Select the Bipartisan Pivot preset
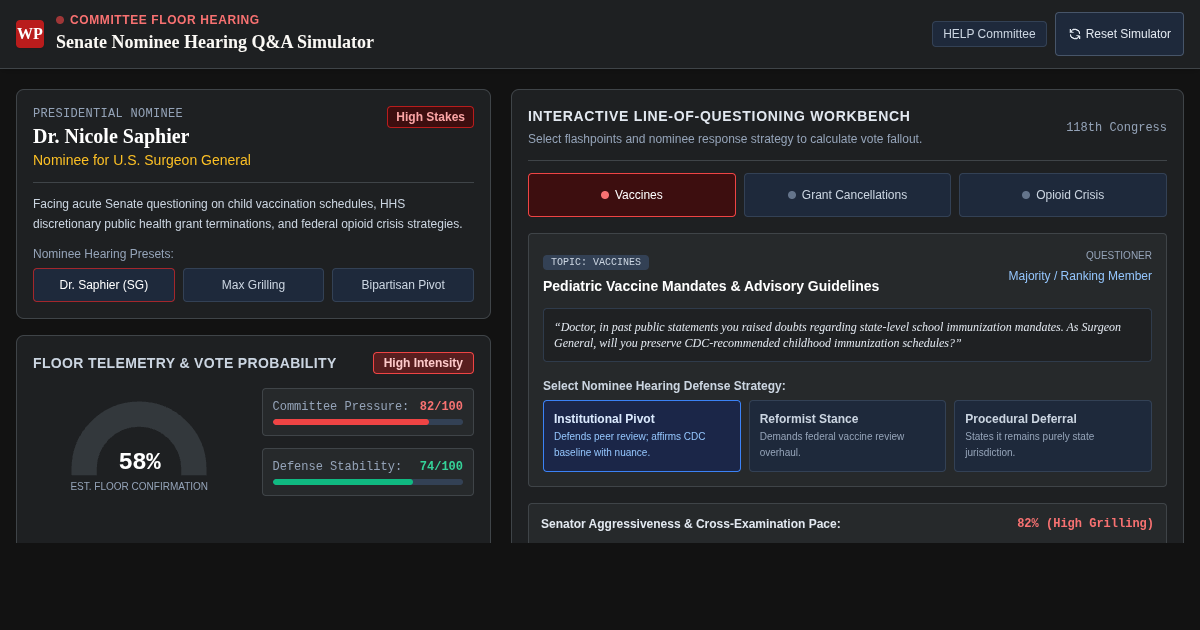This screenshot has height=630, width=1200. pyautogui.click(x=403, y=285)
